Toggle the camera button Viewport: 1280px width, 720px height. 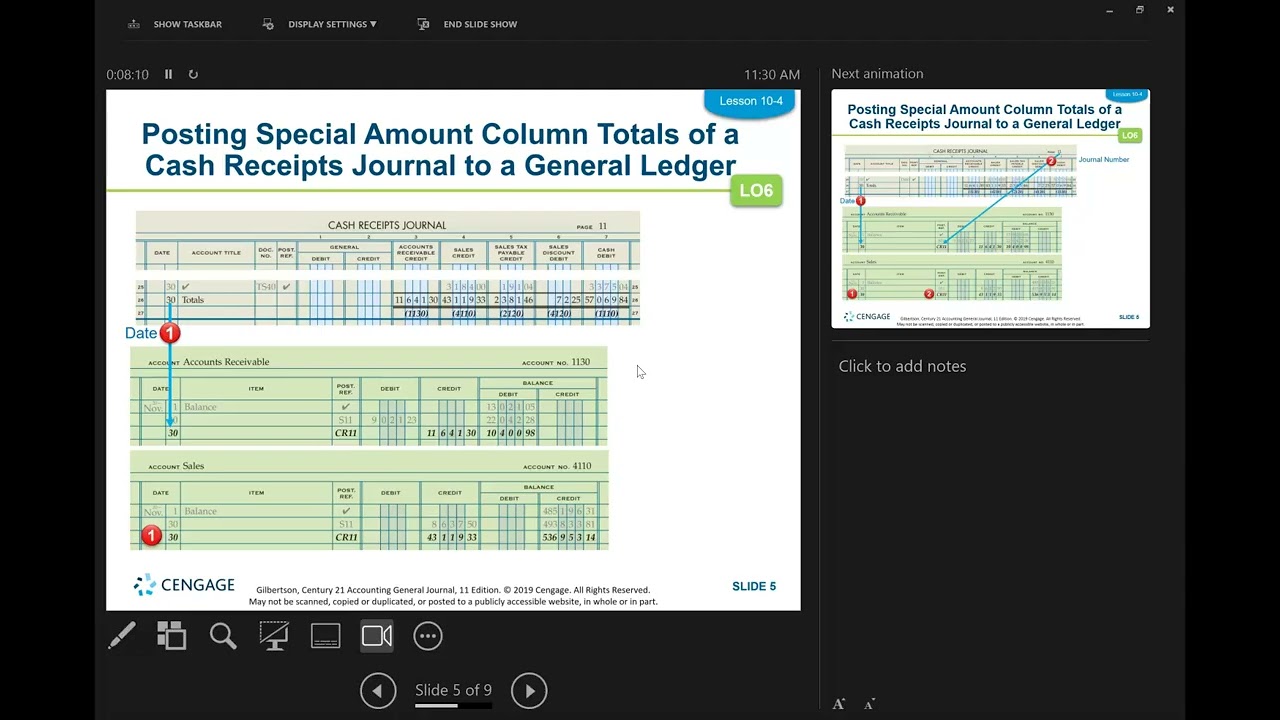377,636
